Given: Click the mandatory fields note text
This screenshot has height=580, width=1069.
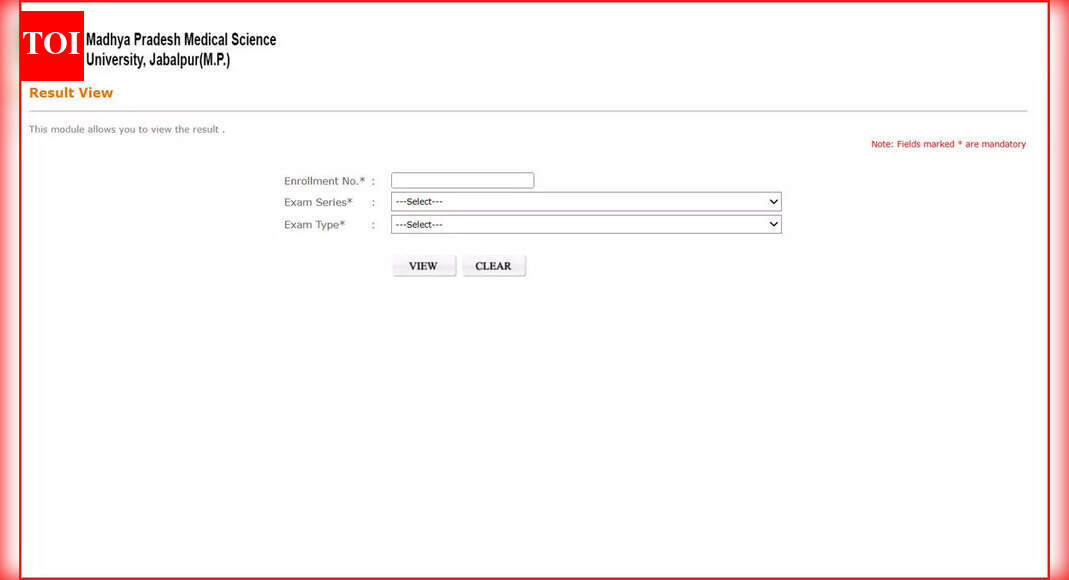Looking at the screenshot, I should [948, 144].
